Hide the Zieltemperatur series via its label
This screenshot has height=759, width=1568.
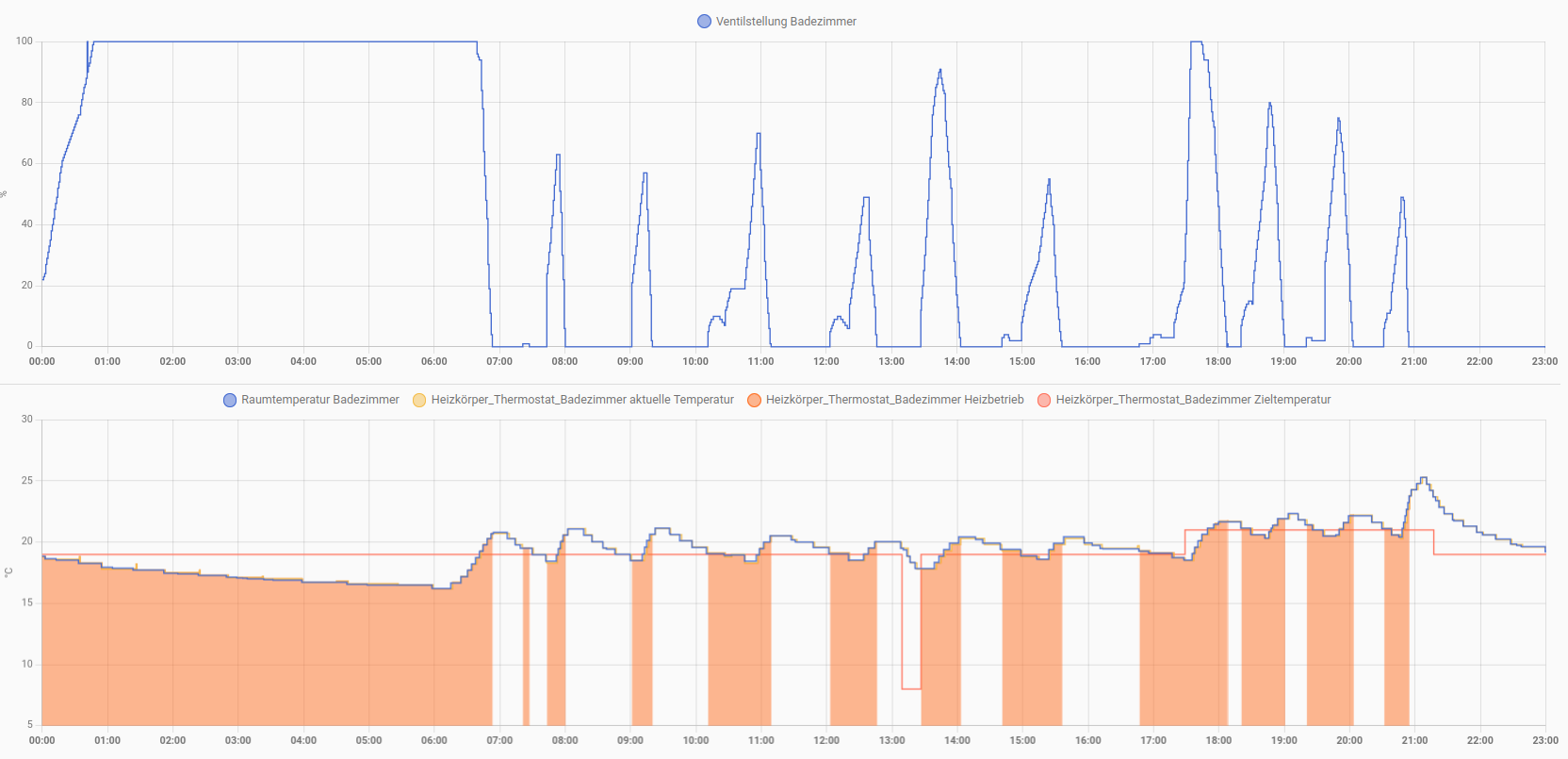pyautogui.click(x=1193, y=400)
